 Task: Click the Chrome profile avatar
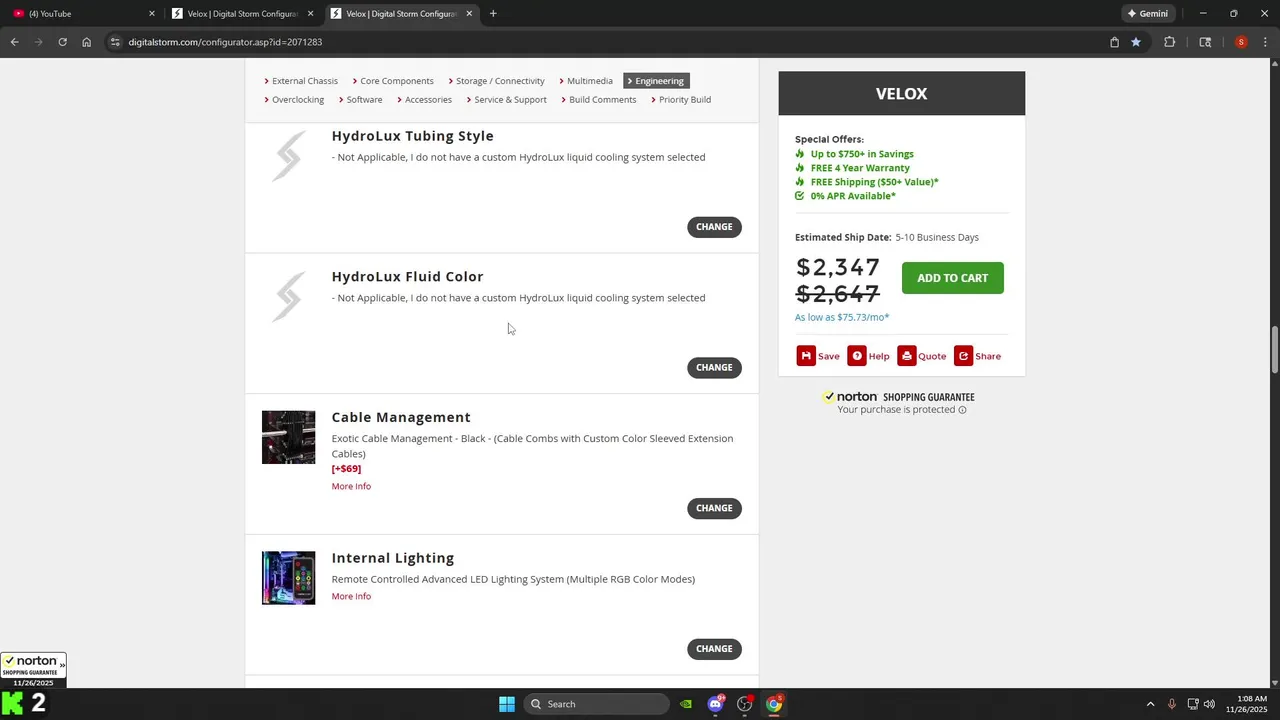pyautogui.click(x=1241, y=42)
